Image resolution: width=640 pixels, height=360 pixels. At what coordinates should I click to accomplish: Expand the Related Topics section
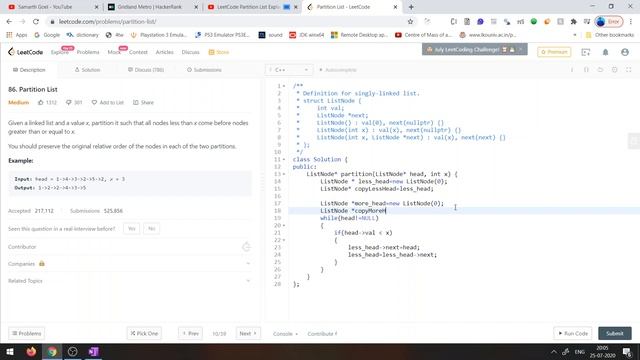coord(129,281)
